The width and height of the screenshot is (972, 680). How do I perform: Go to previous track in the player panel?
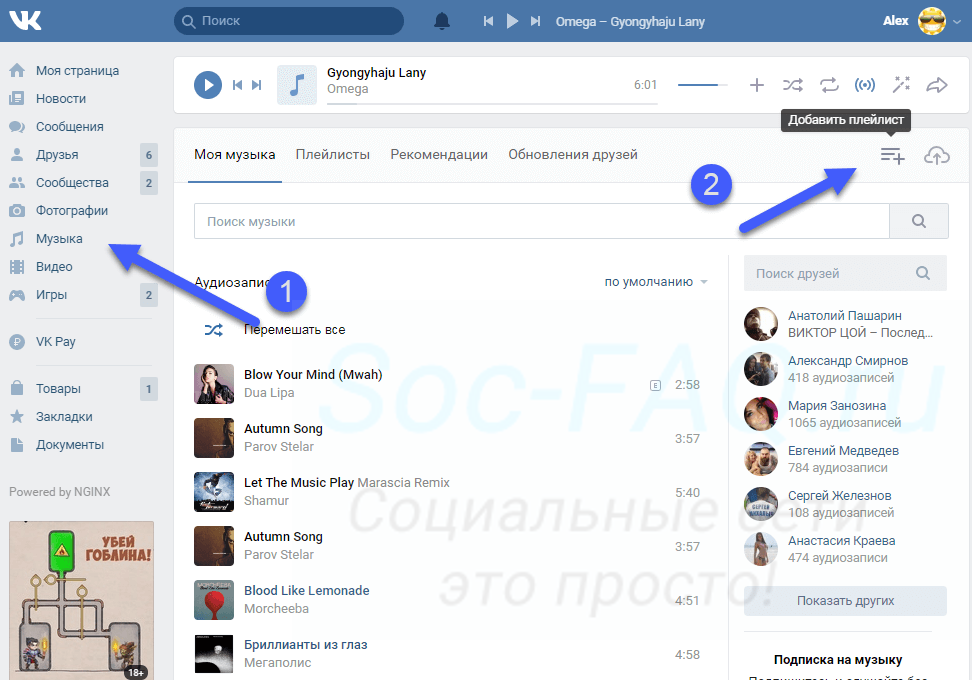(x=237, y=85)
